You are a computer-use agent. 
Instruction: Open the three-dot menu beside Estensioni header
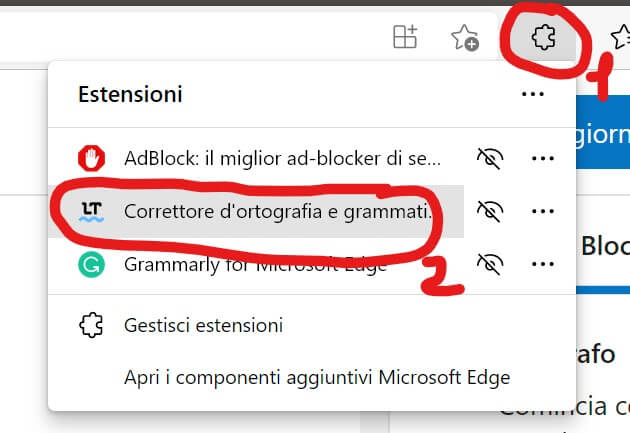[x=533, y=94]
